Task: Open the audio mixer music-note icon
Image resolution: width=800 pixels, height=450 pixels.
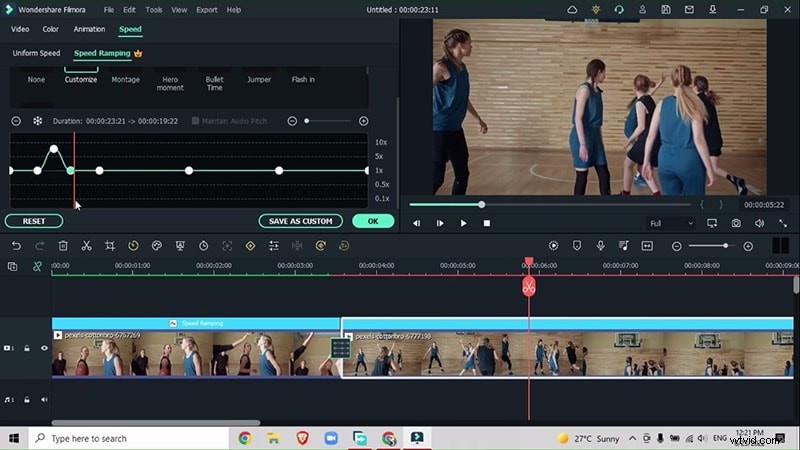Action: click(x=624, y=246)
